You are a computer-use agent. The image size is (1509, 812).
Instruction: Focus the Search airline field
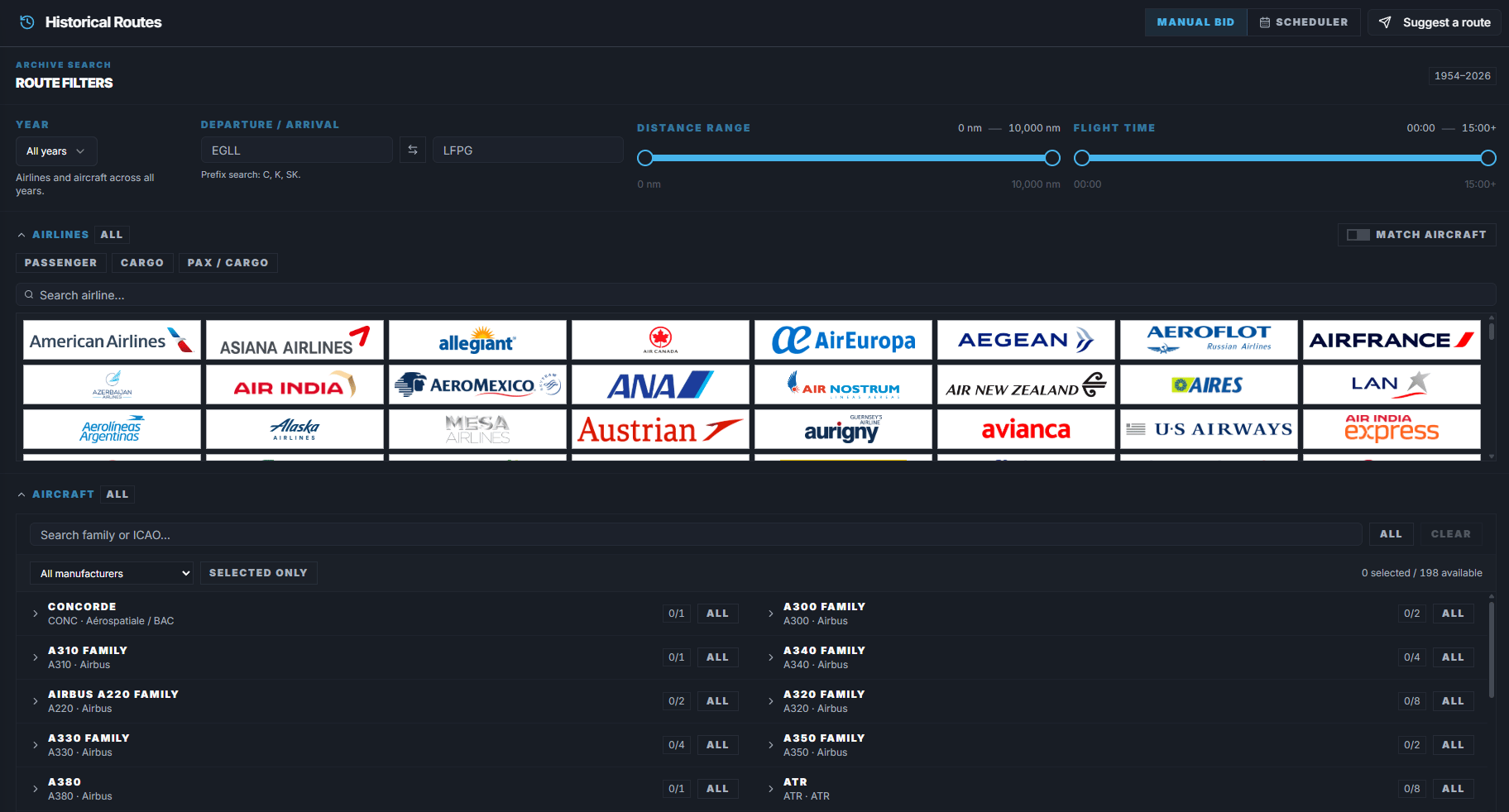[x=756, y=295]
